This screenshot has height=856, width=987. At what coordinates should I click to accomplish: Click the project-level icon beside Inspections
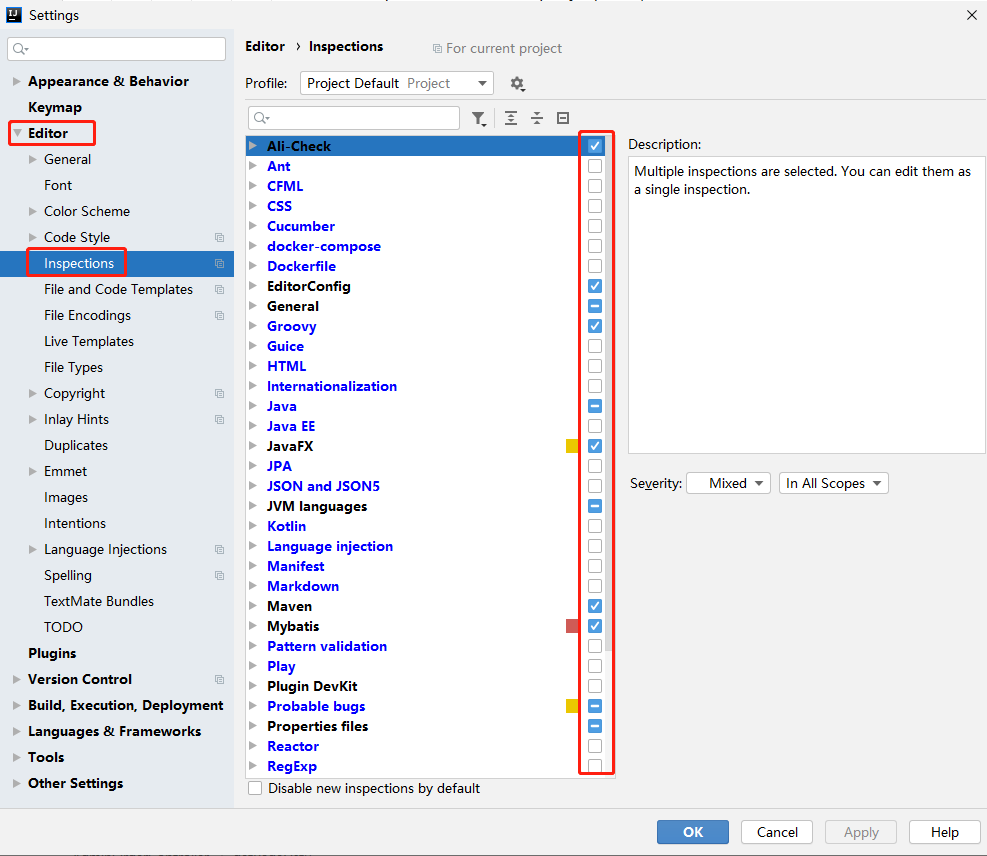(x=220, y=263)
